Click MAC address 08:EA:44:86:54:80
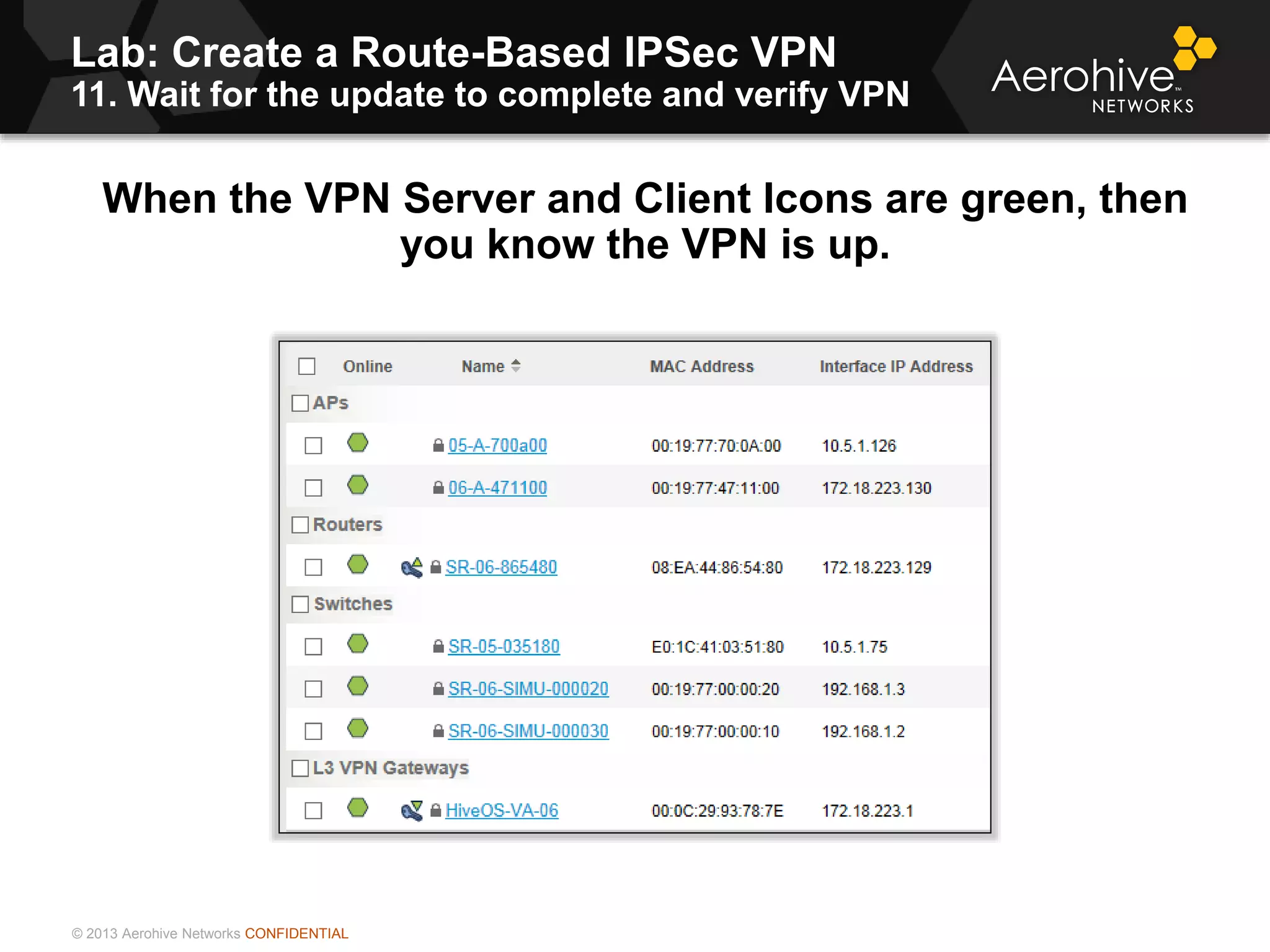Viewport: 1270px width, 952px height. [717, 567]
